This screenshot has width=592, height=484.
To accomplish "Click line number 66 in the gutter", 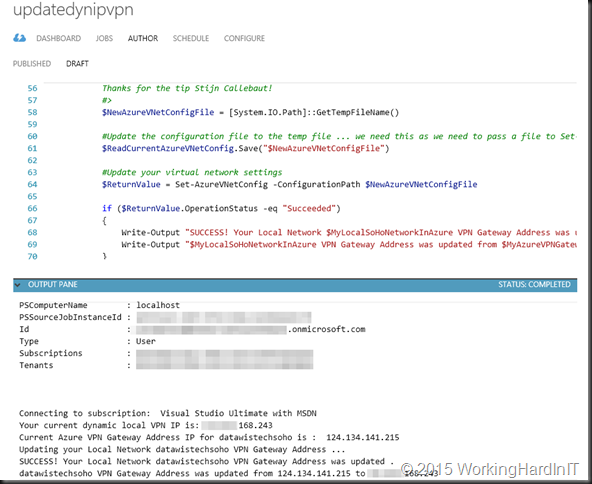I will (x=32, y=208).
